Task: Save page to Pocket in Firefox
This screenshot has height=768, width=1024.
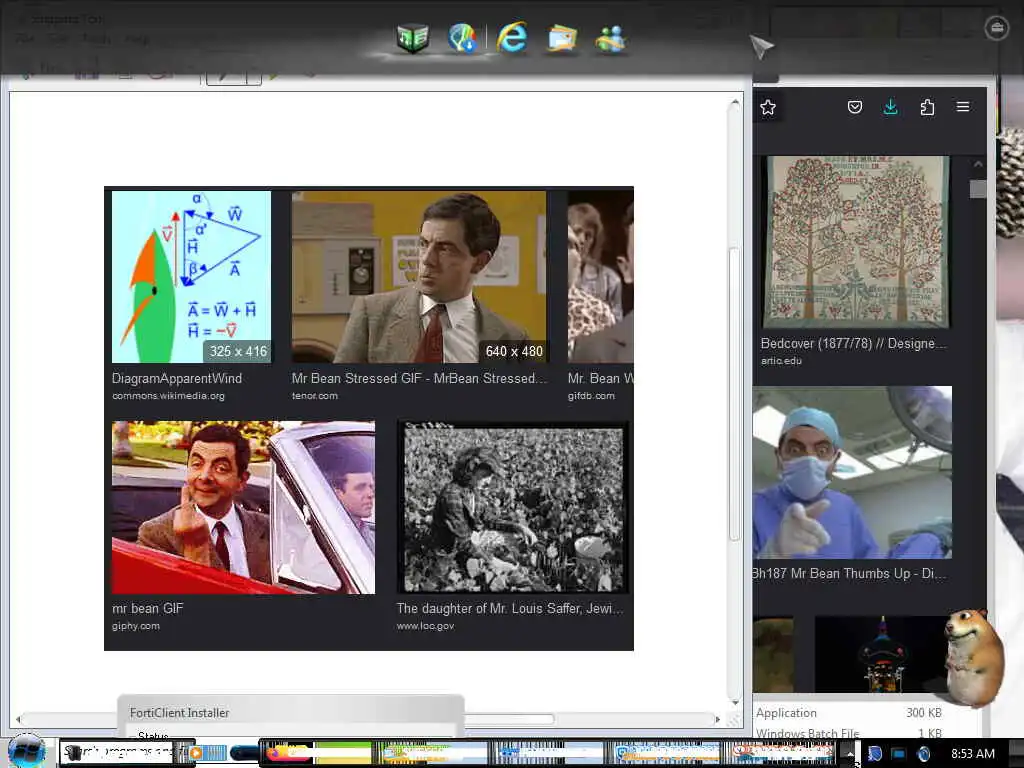Action: pyautogui.click(x=855, y=107)
